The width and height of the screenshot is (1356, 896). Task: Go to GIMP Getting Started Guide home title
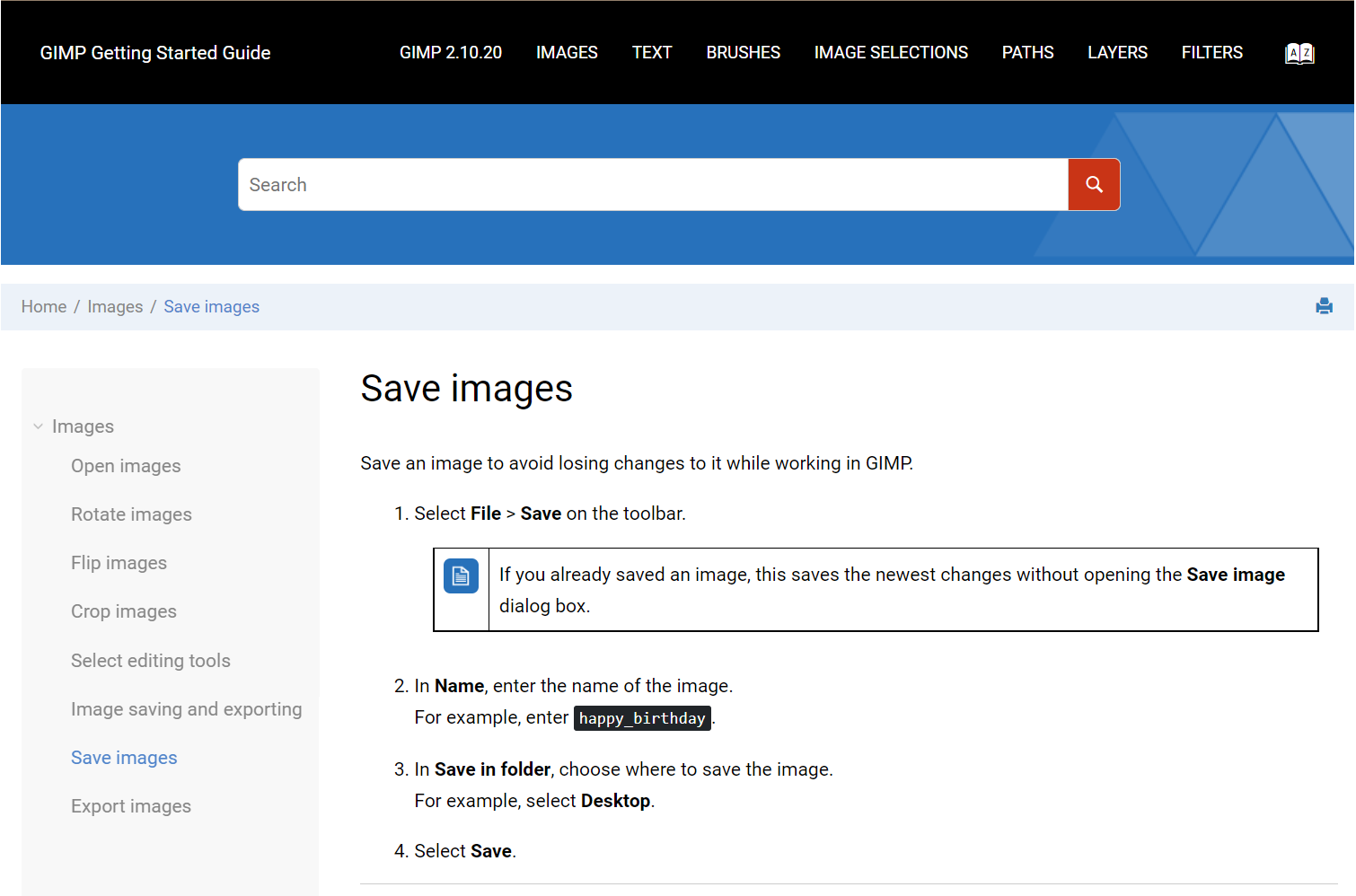[x=155, y=53]
